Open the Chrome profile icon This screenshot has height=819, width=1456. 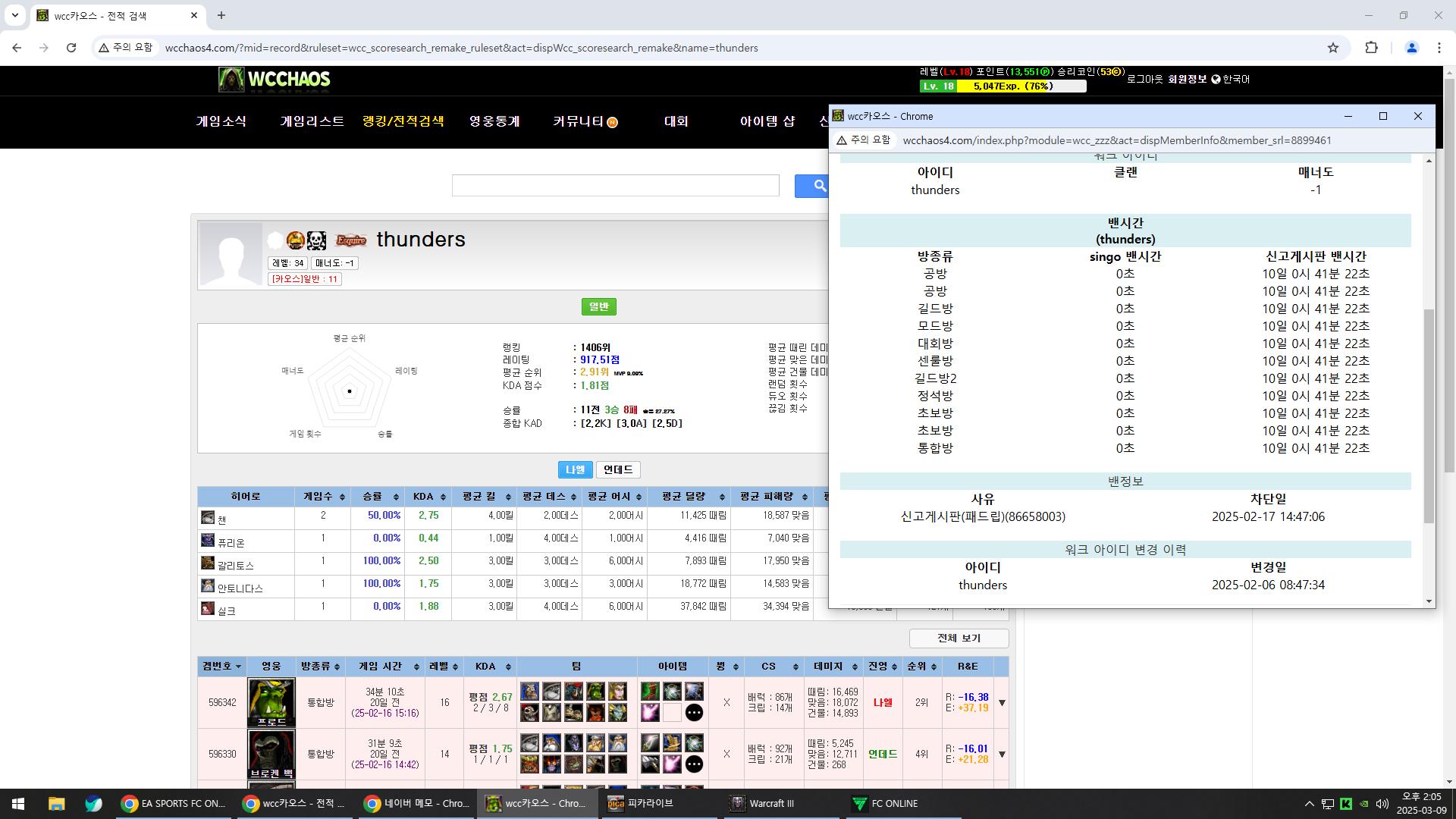[1412, 48]
